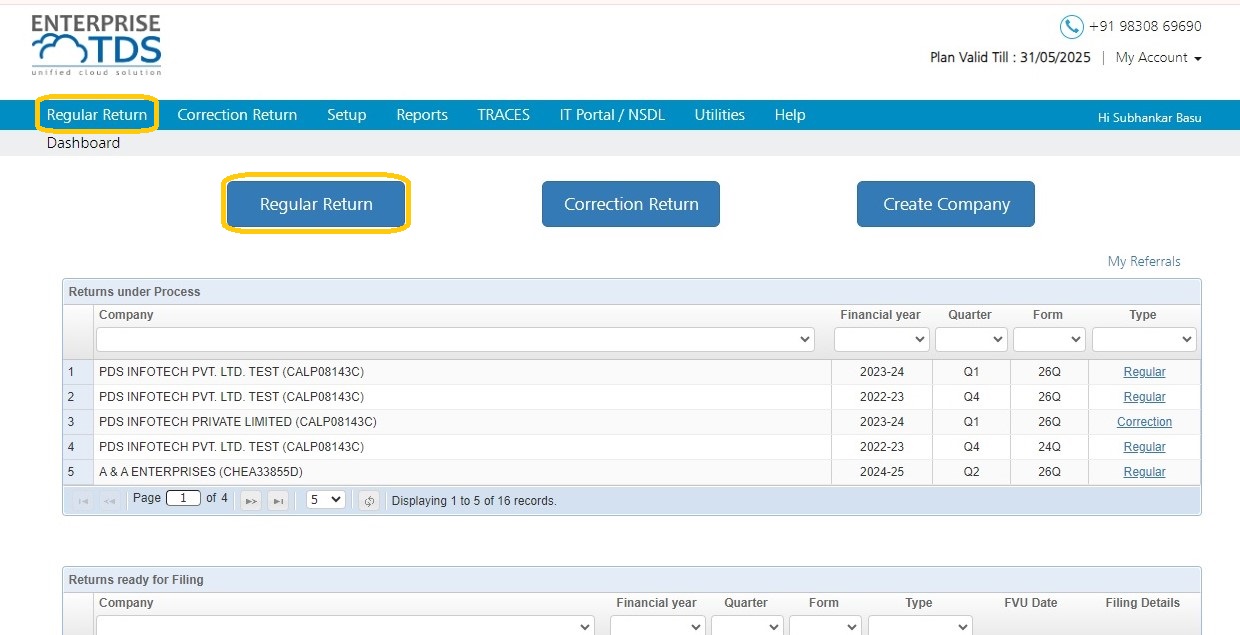Click the phone icon beside the number
The height and width of the screenshot is (635, 1240).
pos(1071,27)
